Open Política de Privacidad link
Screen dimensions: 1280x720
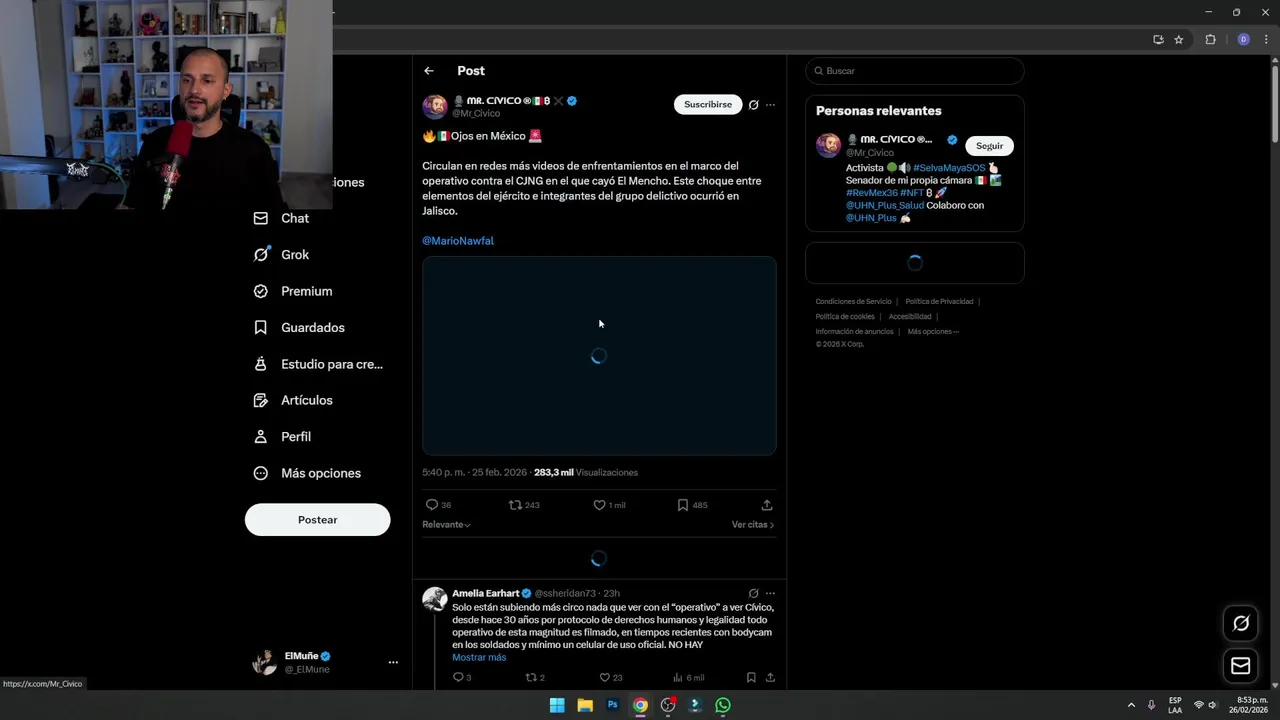click(x=939, y=302)
